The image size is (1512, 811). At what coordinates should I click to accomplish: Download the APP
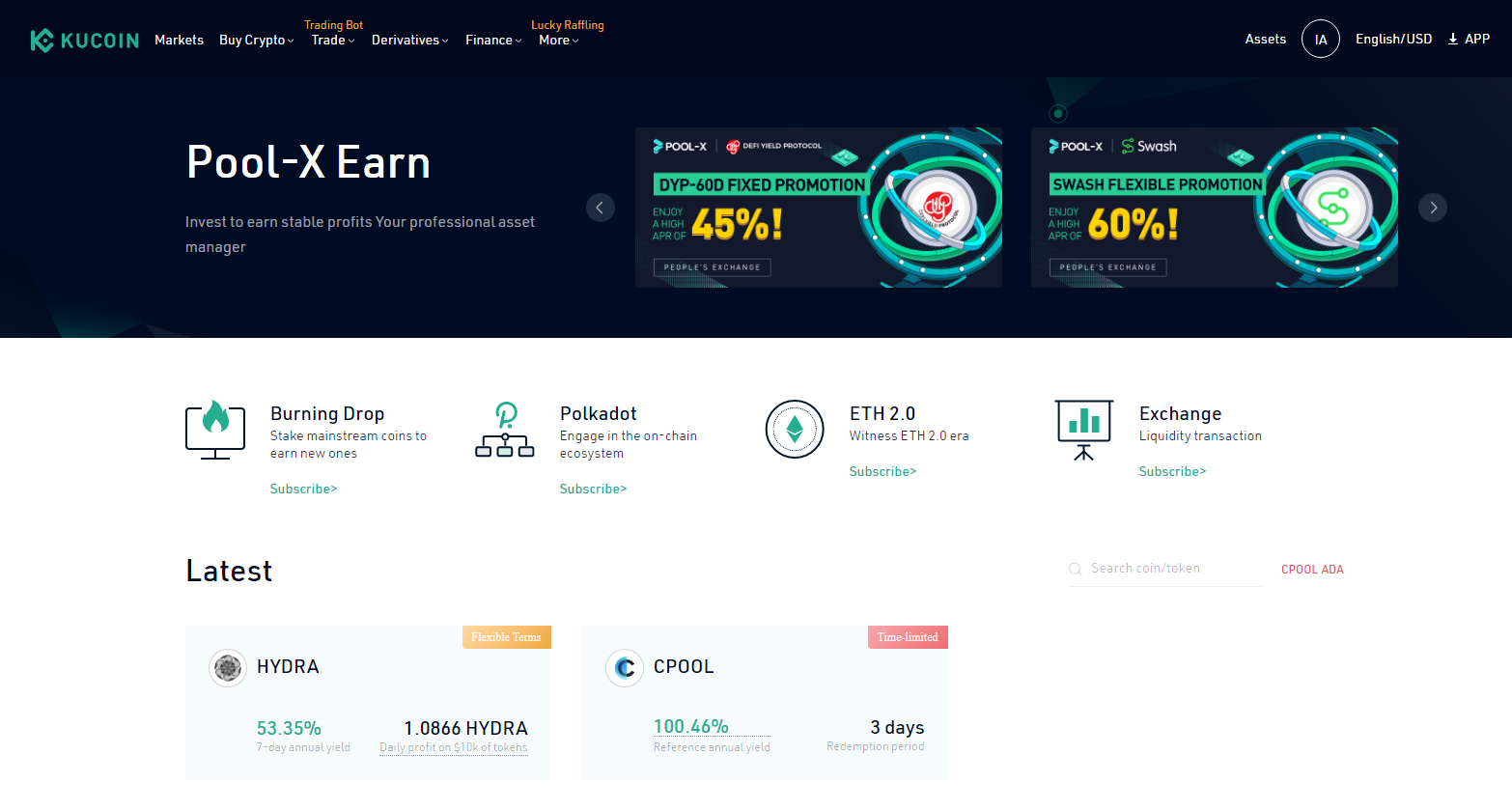1469,40
